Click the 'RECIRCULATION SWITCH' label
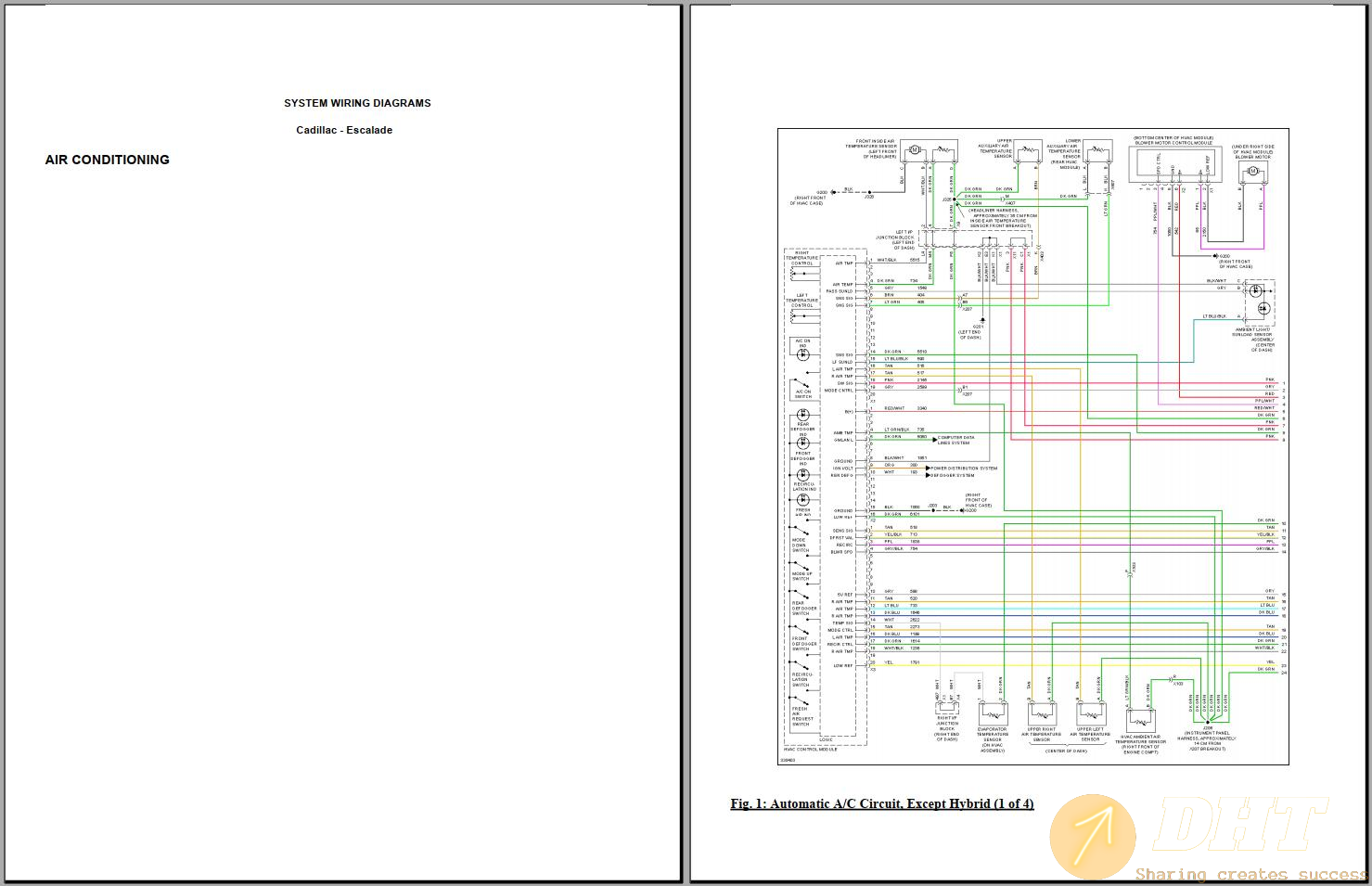The image size is (1372, 886). [801, 680]
